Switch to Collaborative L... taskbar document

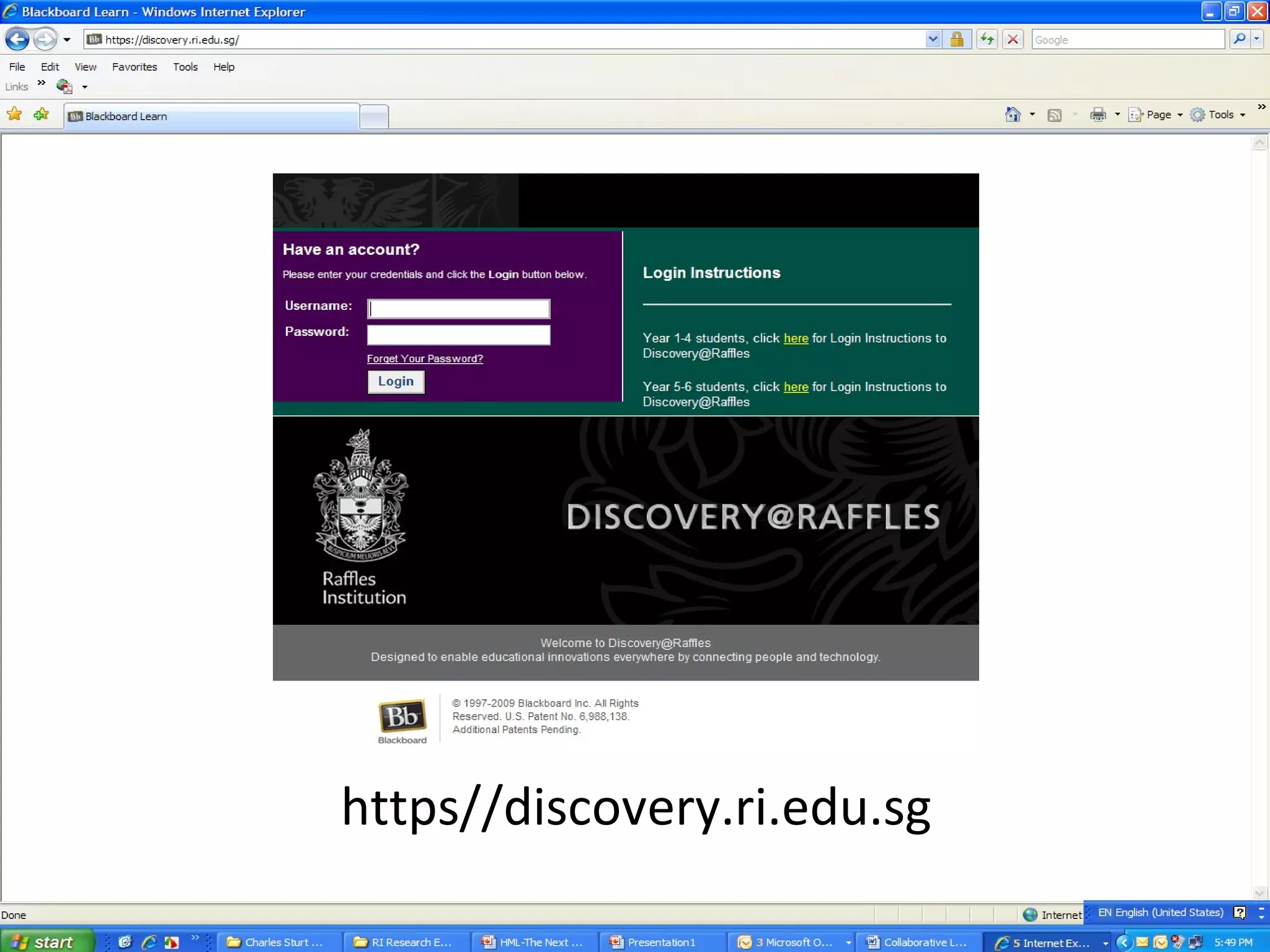(x=918, y=942)
